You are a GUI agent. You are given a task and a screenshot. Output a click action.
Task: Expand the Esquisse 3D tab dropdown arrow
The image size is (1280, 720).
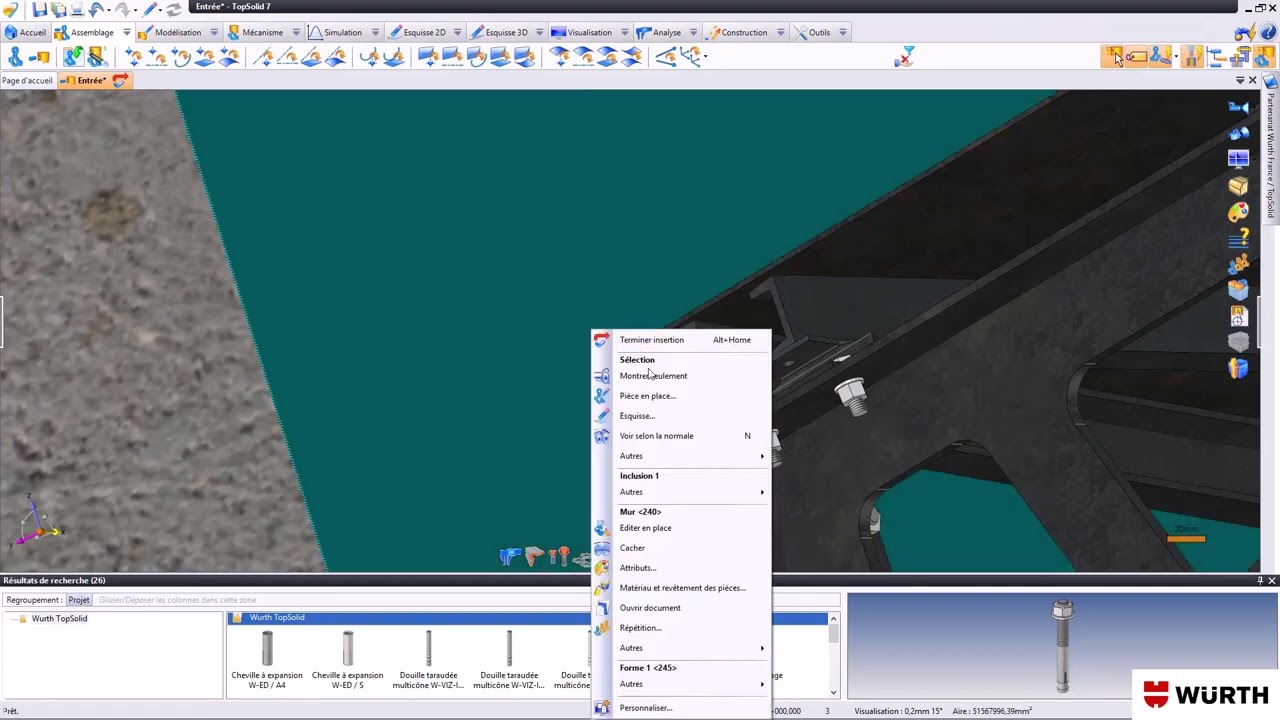point(540,32)
